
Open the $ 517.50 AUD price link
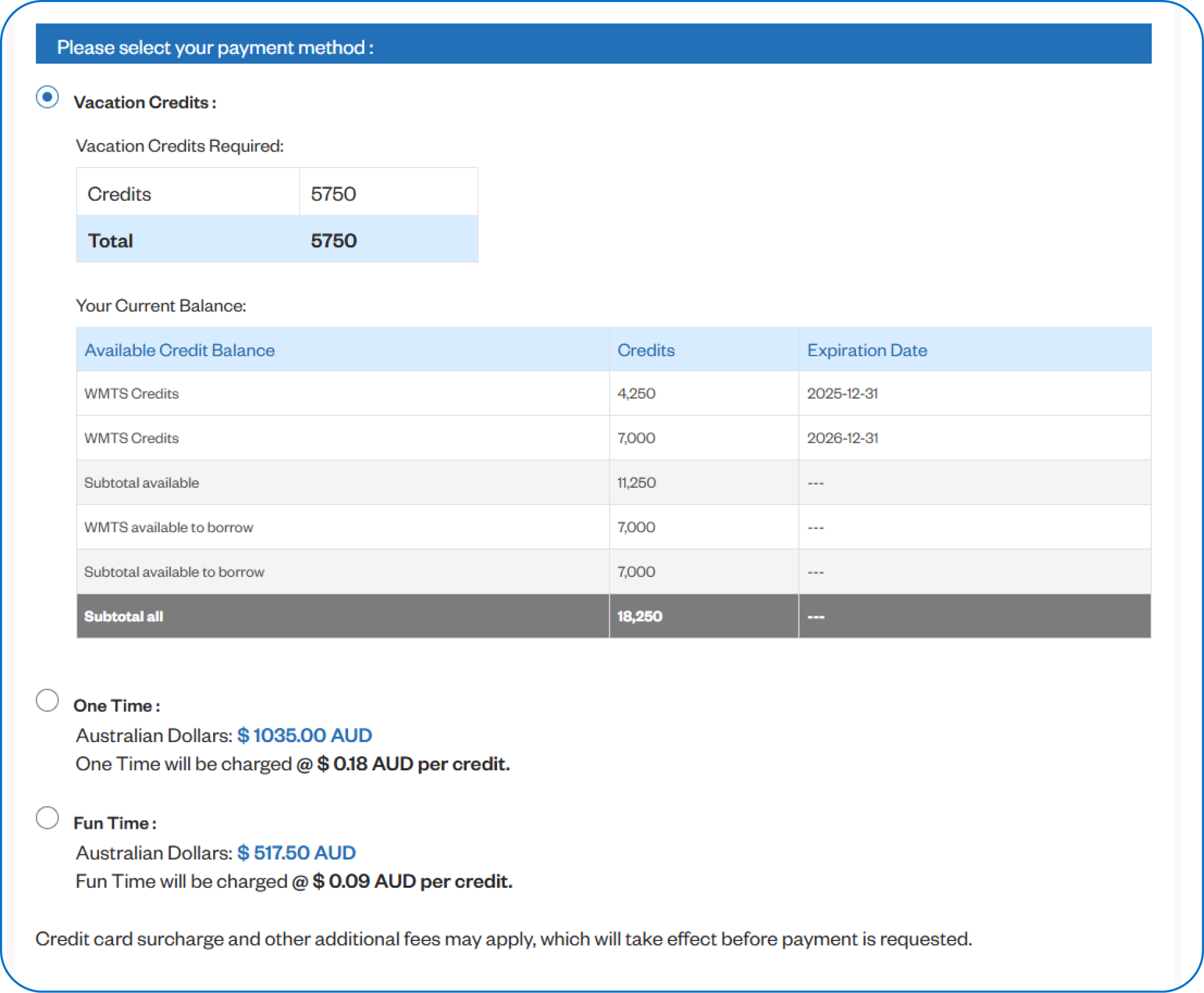coord(297,852)
